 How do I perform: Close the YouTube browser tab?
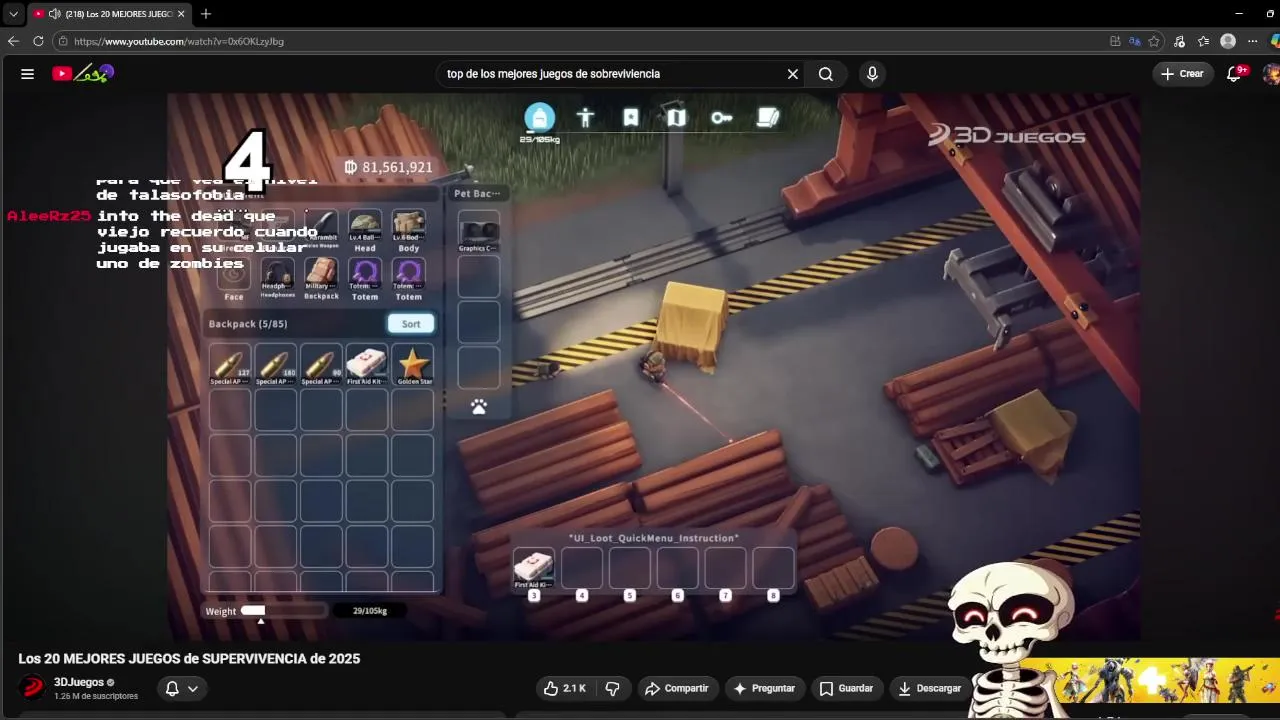coord(181,14)
